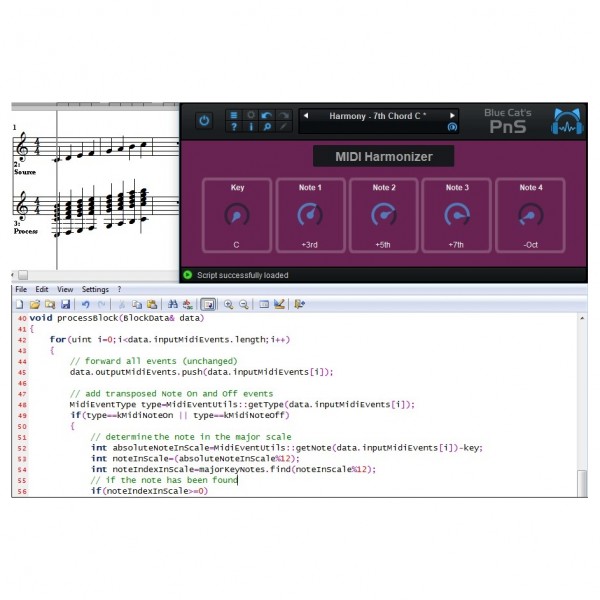
Task: Click the Blue Cat headphones logo
Action: pyautogui.click(x=567, y=122)
